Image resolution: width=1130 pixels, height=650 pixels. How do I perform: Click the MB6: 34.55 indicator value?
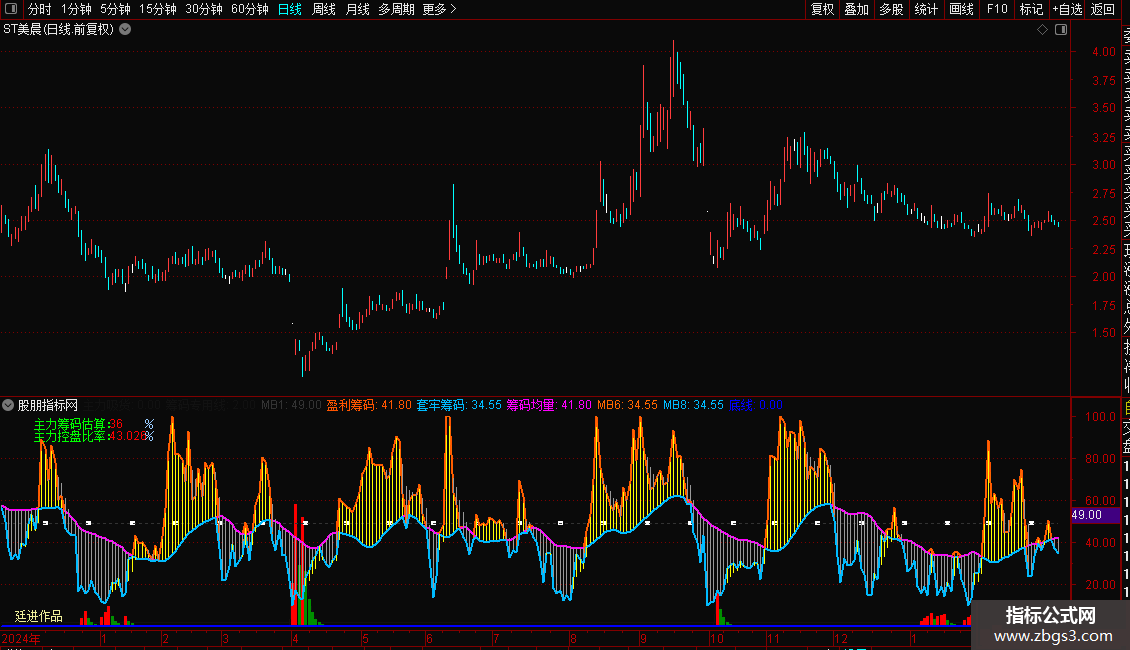pos(627,405)
